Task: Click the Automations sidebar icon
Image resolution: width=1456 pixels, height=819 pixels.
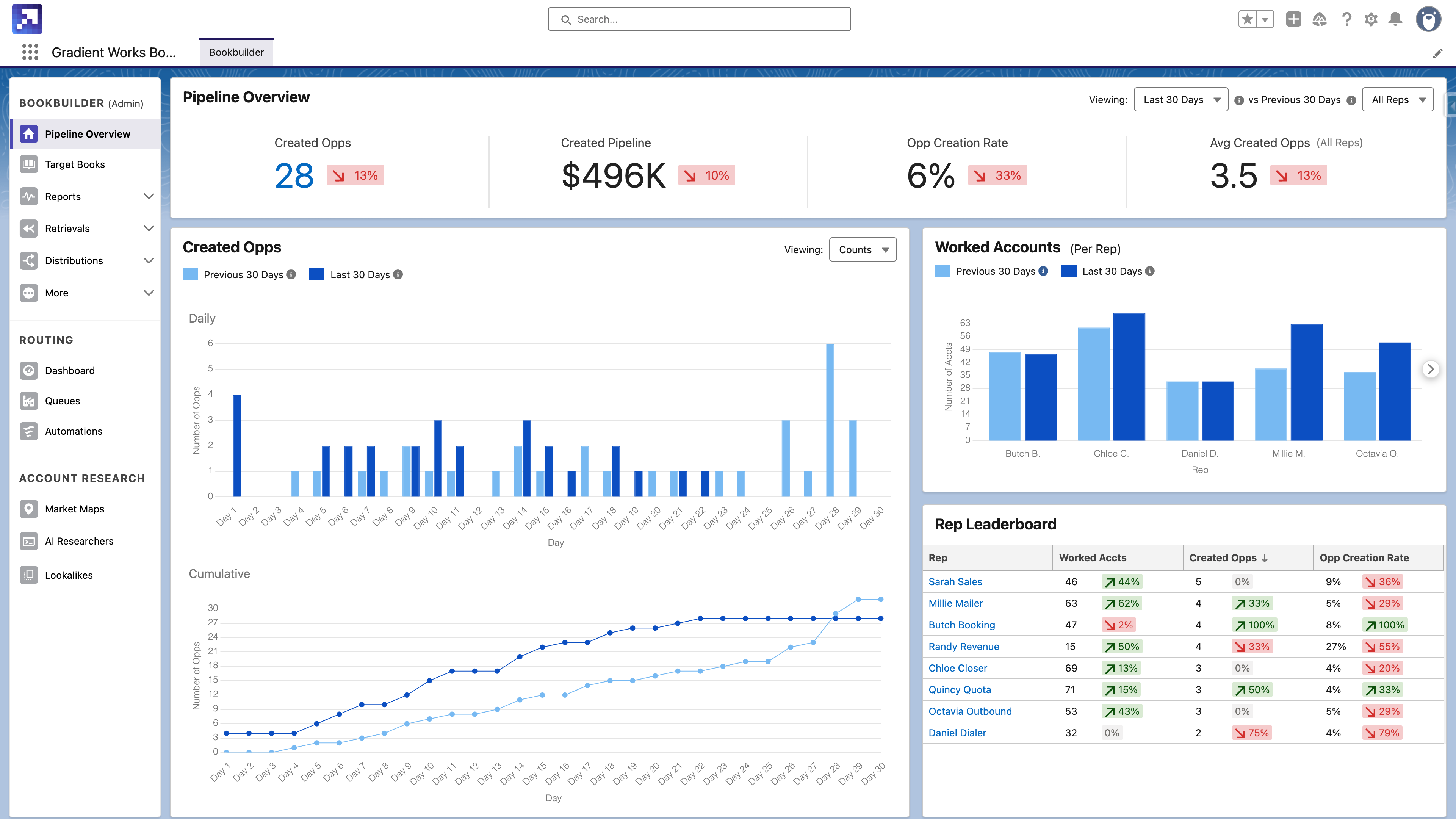Action: (x=28, y=431)
